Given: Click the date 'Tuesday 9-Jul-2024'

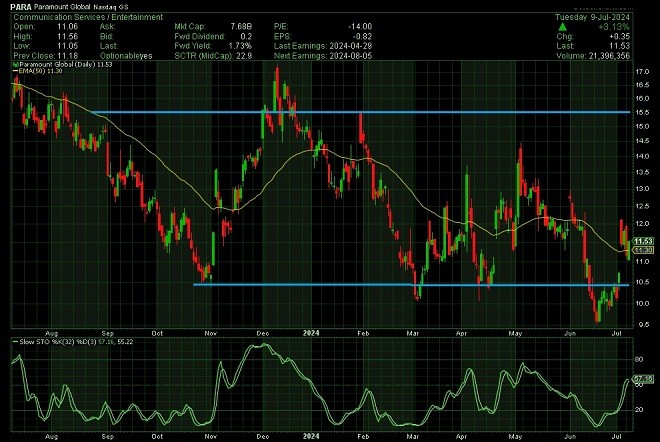Looking at the screenshot, I should click(592, 17).
